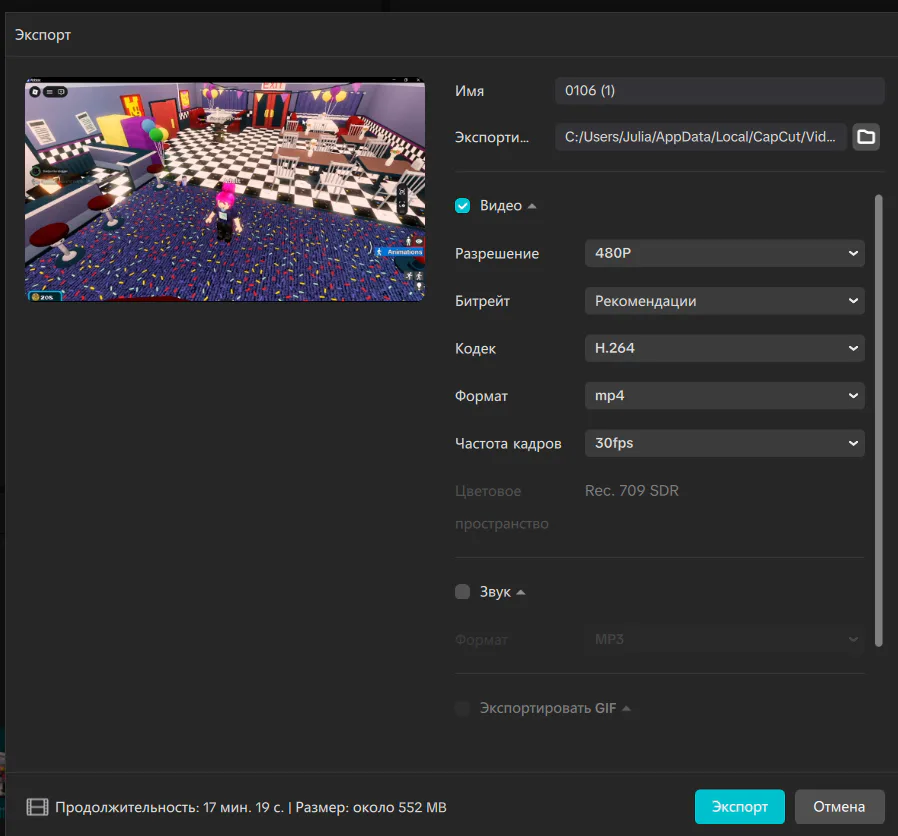Click the Отмена button

click(839, 807)
